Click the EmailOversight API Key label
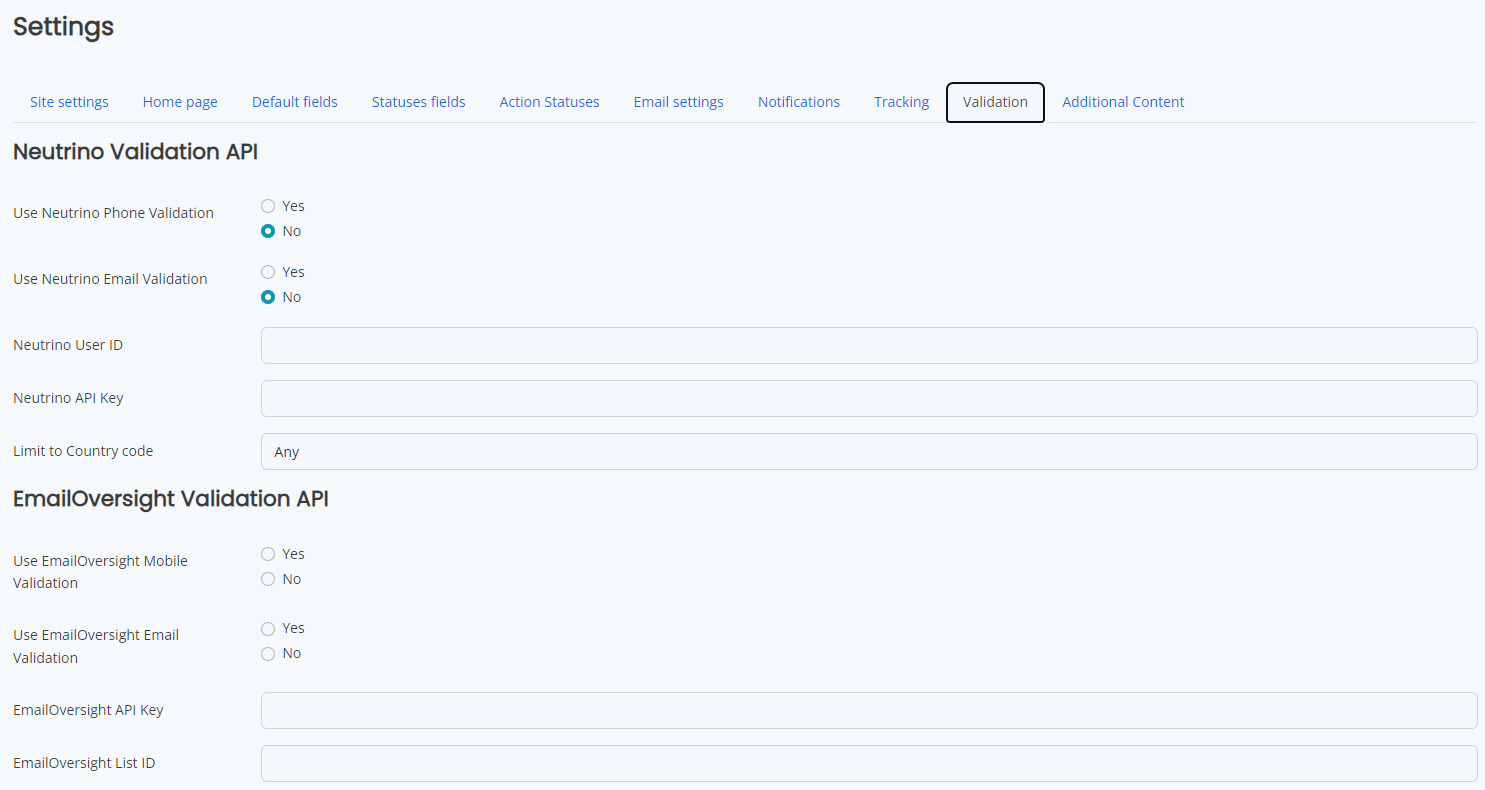The height and width of the screenshot is (790, 1485). [88, 710]
